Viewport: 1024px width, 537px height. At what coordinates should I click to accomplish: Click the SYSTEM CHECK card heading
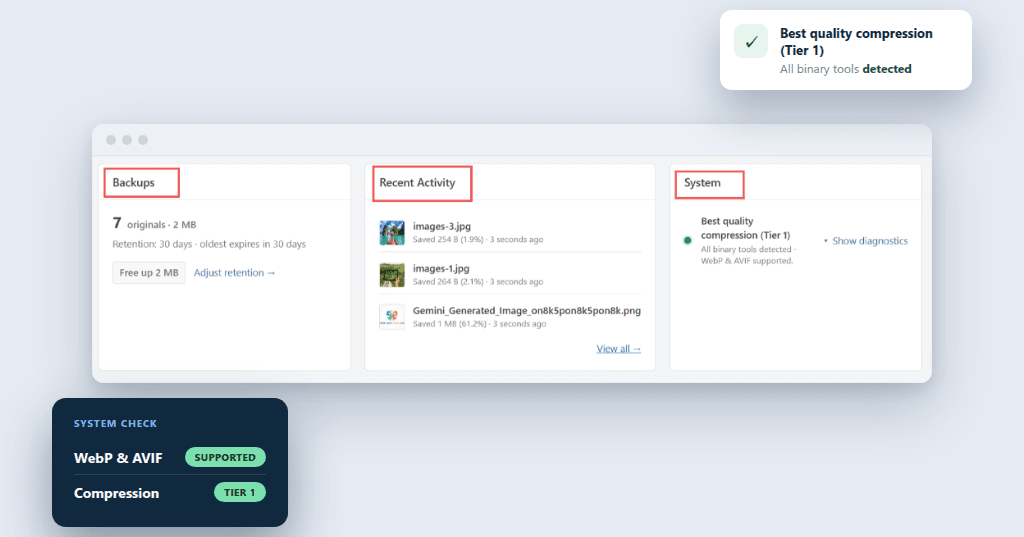click(115, 423)
